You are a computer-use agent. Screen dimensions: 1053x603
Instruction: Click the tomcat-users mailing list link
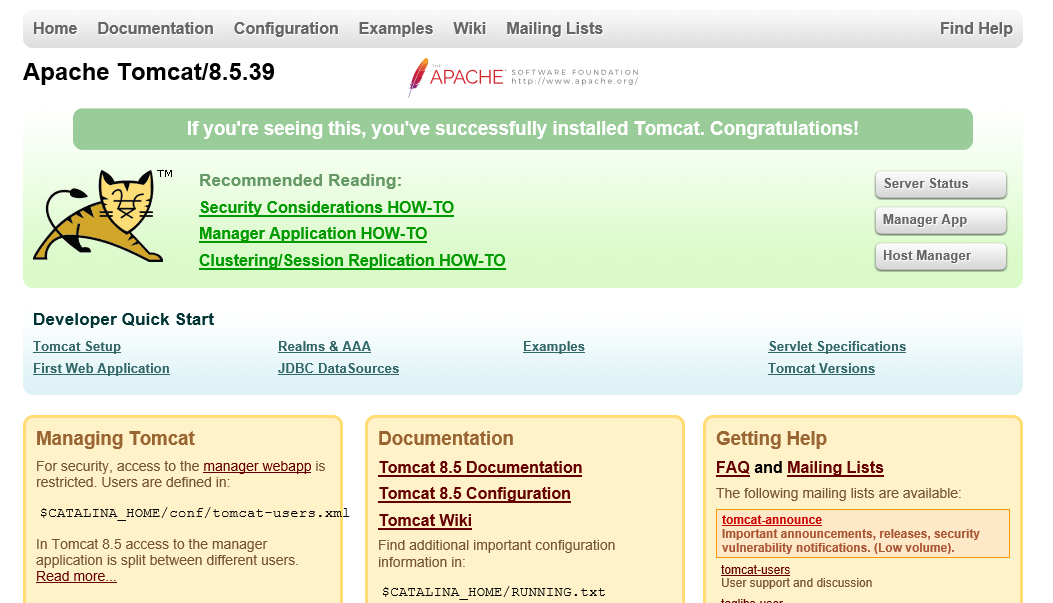click(756, 569)
